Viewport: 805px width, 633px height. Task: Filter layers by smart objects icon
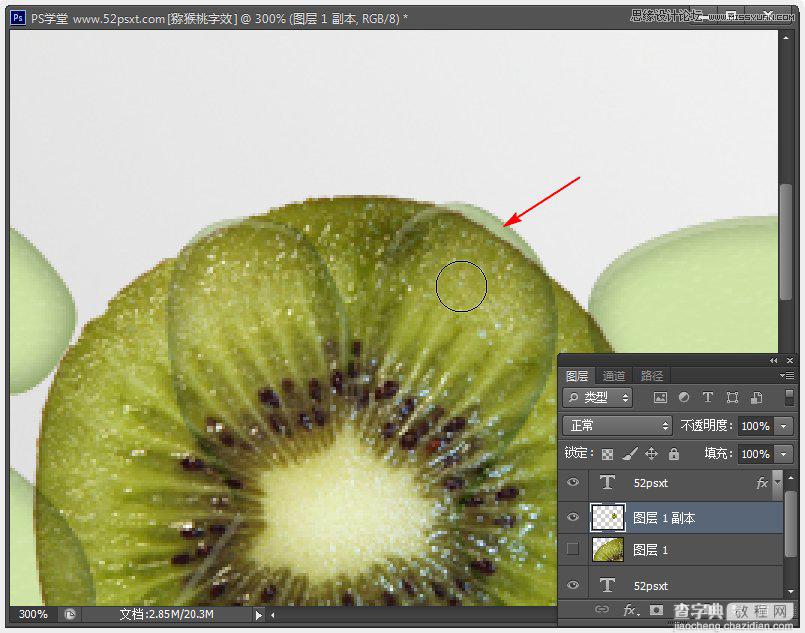click(x=756, y=397)
